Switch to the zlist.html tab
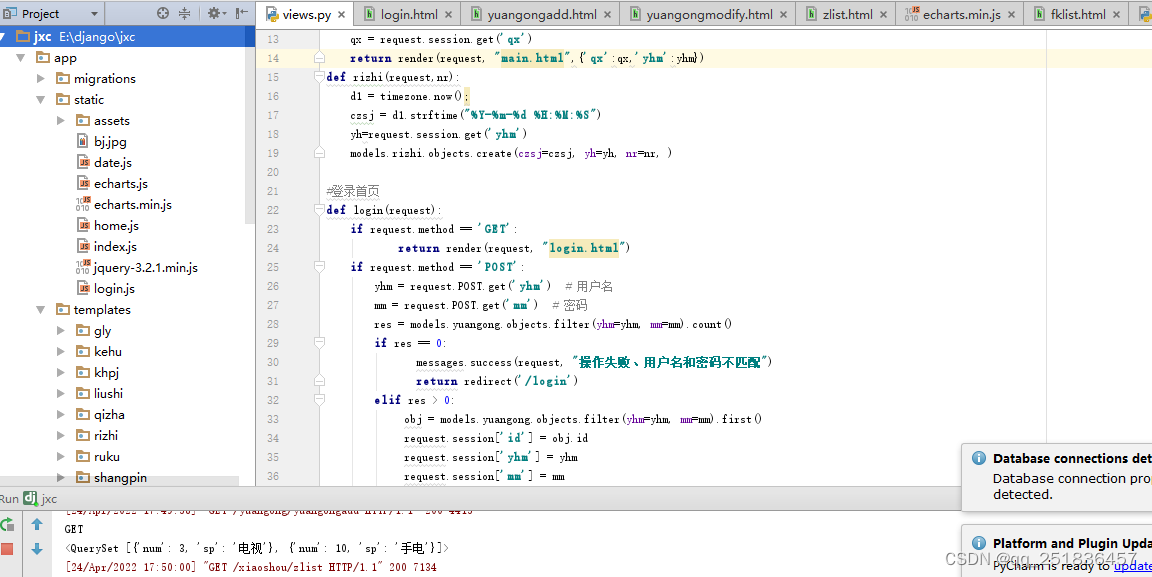This screenshot has height=577, width=1152. 848,14
